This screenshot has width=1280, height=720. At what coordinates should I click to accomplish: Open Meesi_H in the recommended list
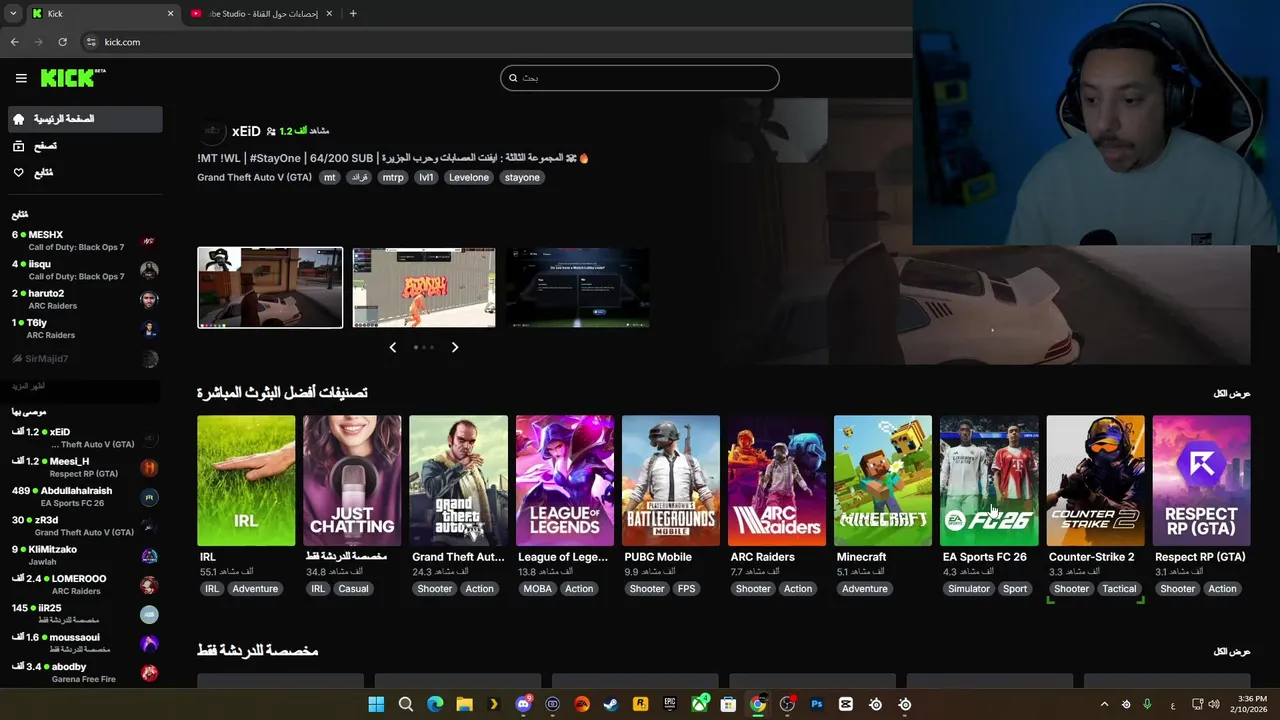(85, 468)
